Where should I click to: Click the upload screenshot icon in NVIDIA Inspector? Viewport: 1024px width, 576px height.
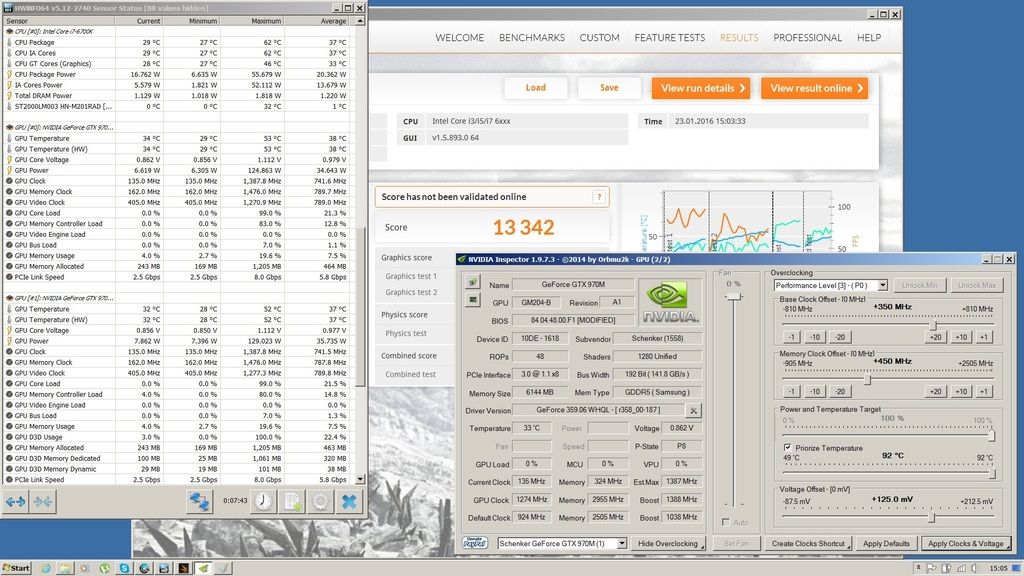tap(472, 281)
